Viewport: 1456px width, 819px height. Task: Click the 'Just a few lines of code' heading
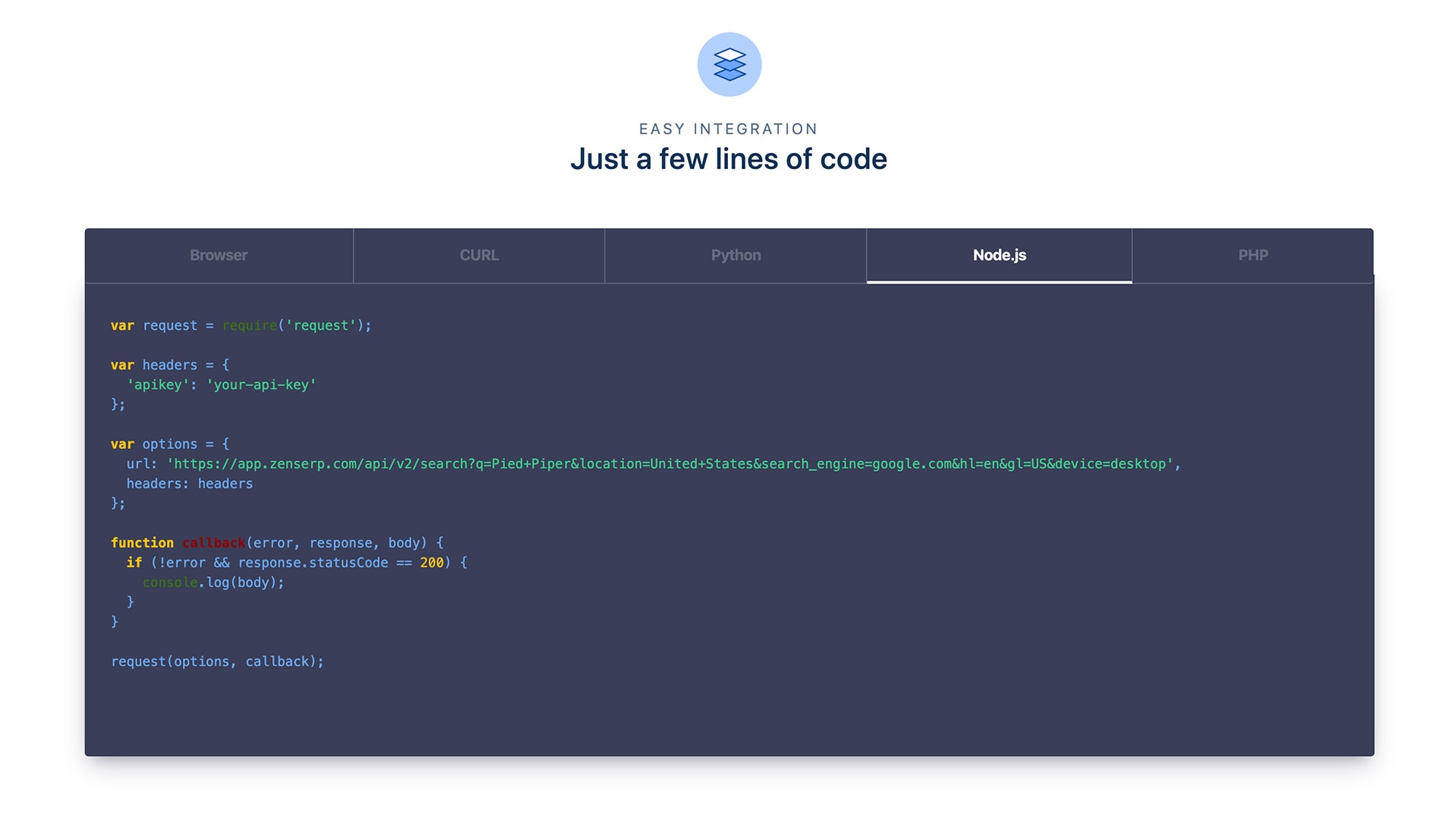pos(729,159)
